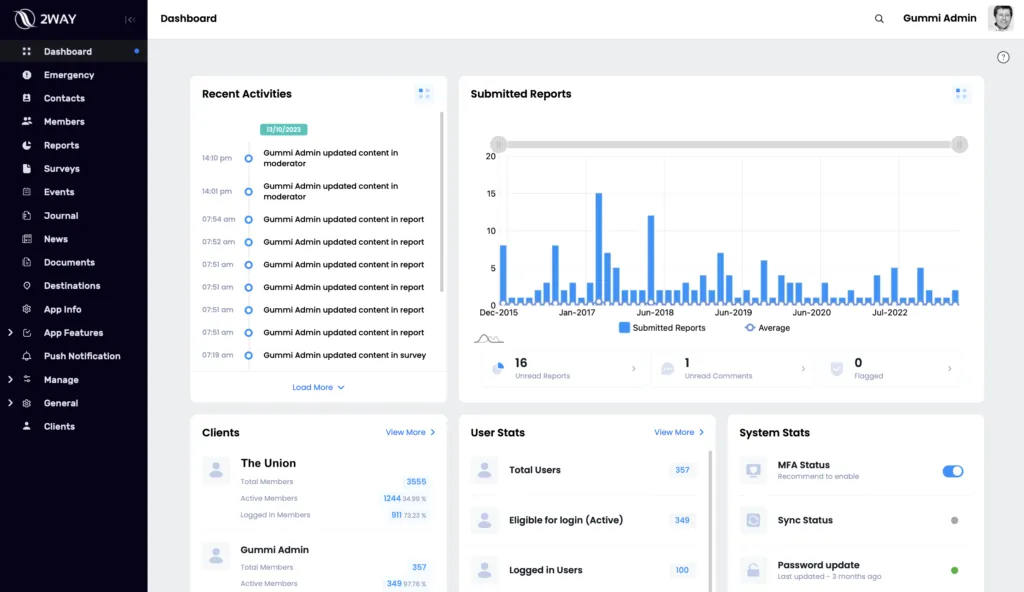Click View More in Clients panel
This screenshot has width=1024, height=592.
coord(410,433)
